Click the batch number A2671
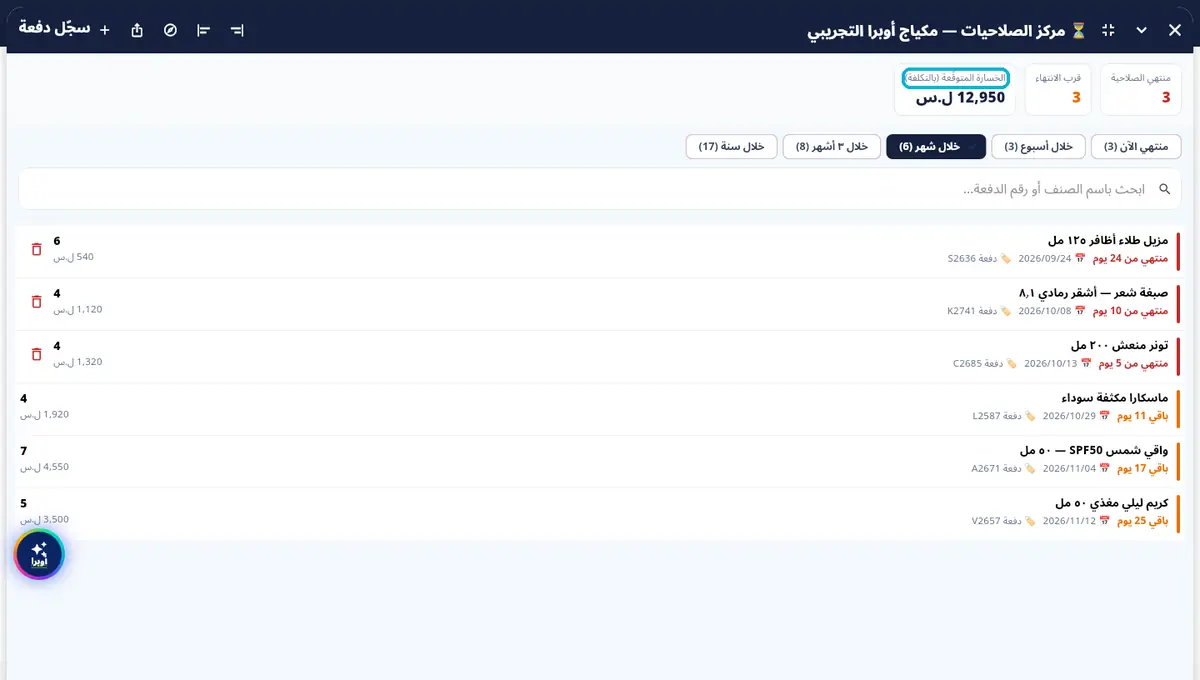 (984, 467)
